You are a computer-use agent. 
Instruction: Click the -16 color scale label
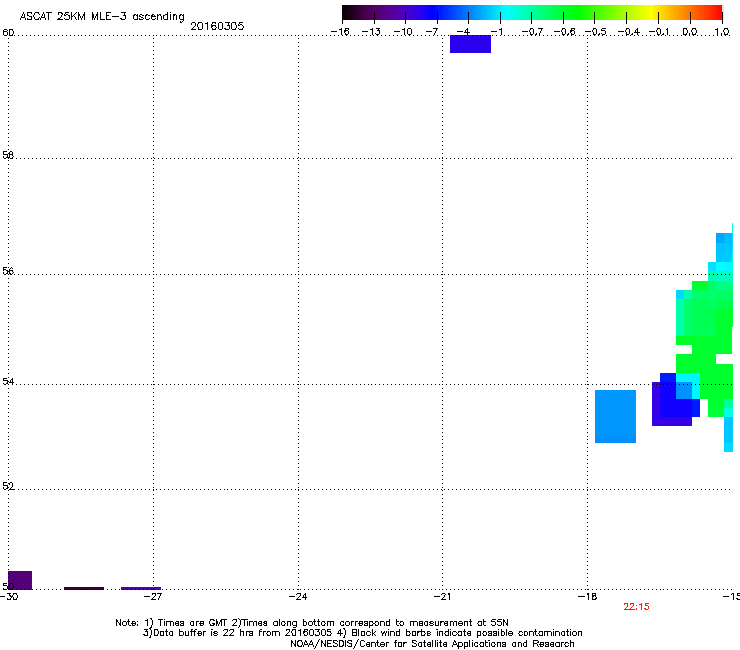(340, 32)
